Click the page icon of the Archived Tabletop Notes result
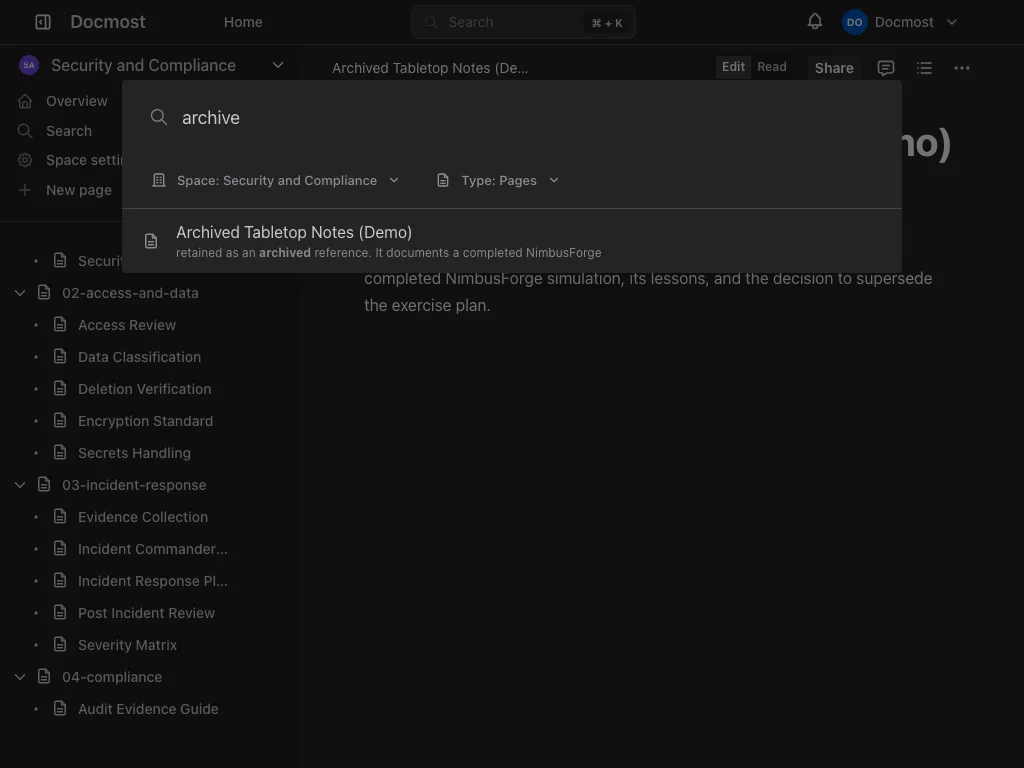 (x=151, y=241)
